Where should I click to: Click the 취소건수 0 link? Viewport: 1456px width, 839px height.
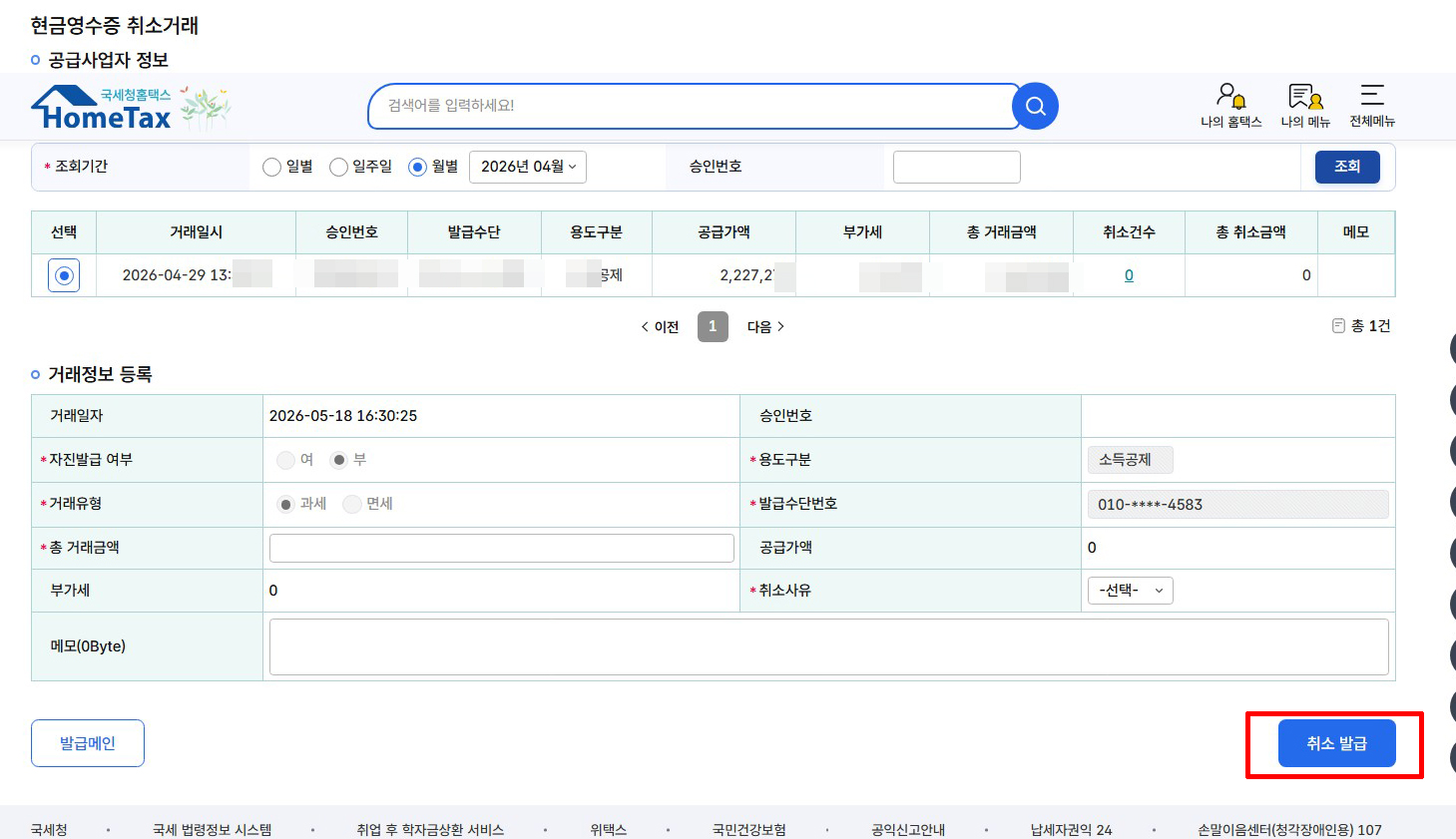[1129, 275]
